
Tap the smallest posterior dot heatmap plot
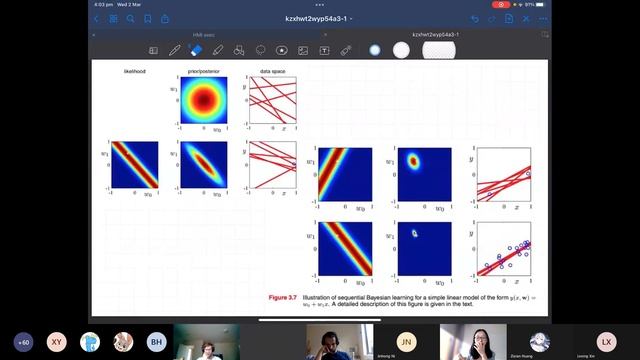[x=424, y=249]
